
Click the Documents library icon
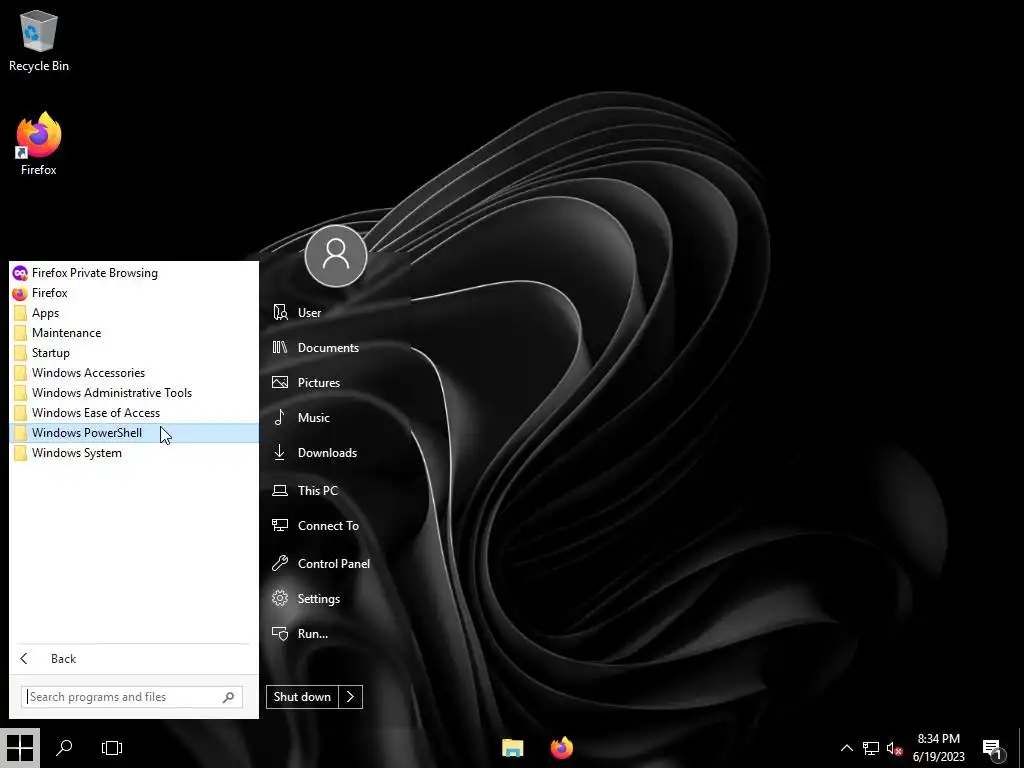(x=280, y=347)
